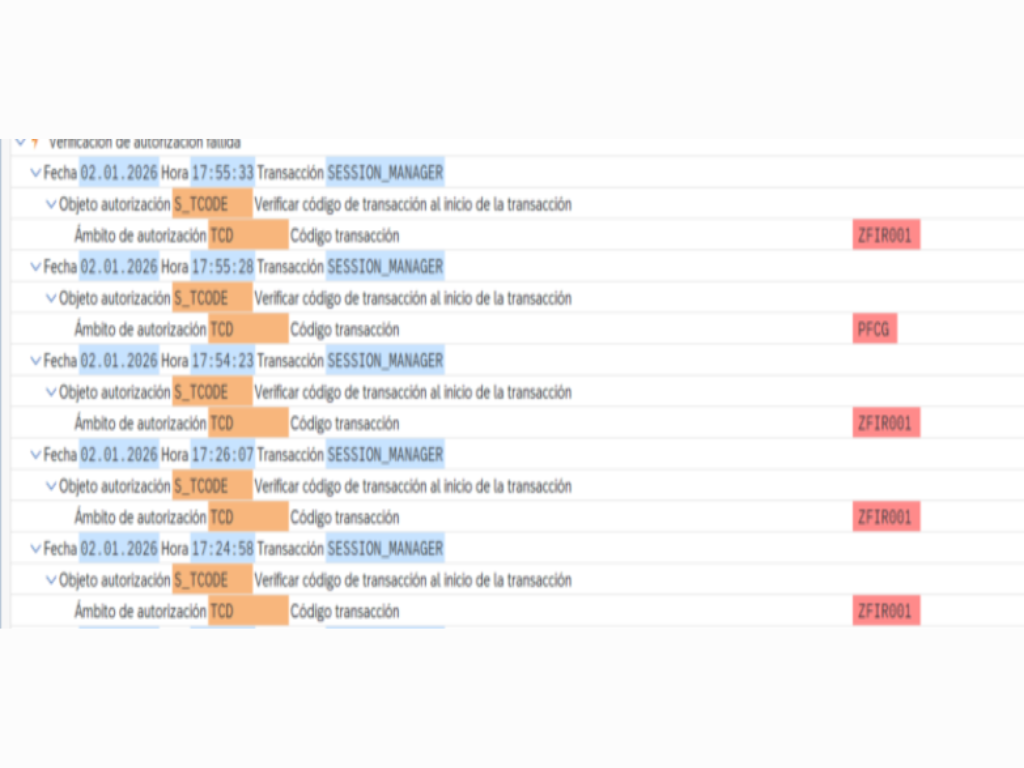
Task: Select ZFIR001 value in the 17:24:58 entry
Action: tap(885, 611)
